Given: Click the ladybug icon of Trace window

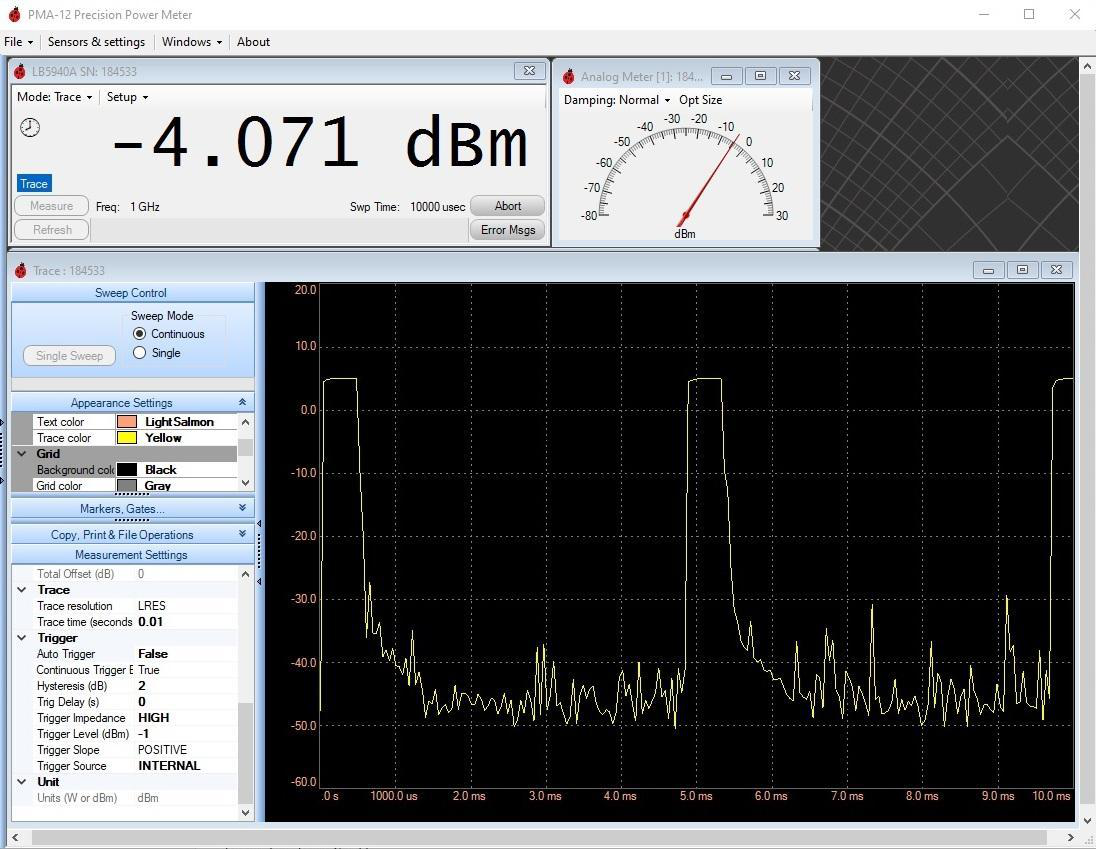Looking at the screenshot, I should click(21, 270).
